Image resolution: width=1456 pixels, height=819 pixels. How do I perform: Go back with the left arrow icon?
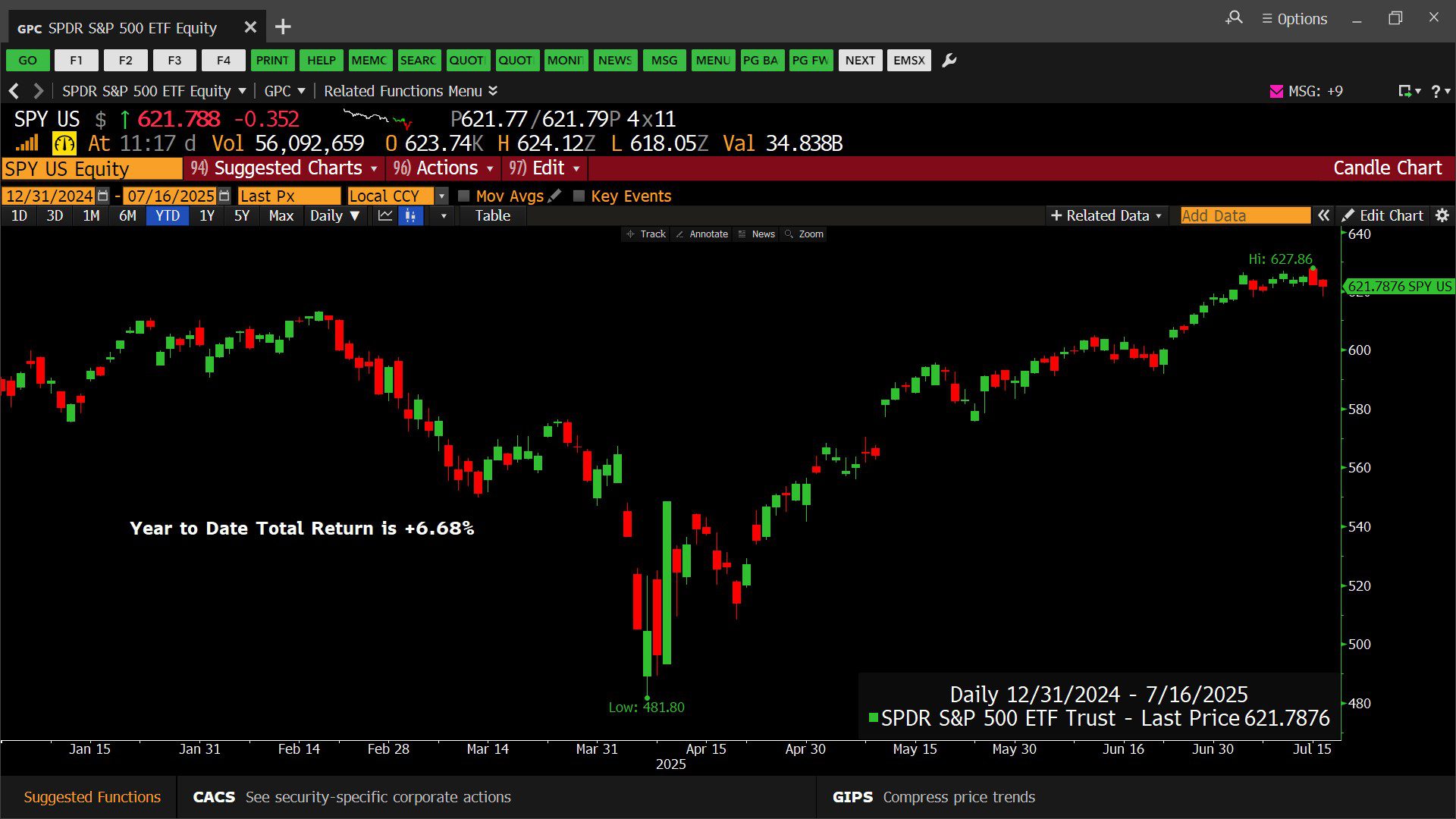pyautogui.click(x=14, y=91)
